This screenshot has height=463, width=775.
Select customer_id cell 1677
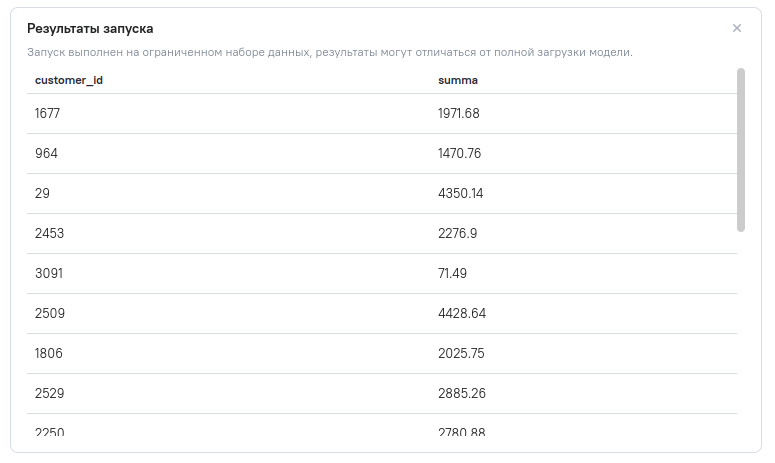pos(48,114)
